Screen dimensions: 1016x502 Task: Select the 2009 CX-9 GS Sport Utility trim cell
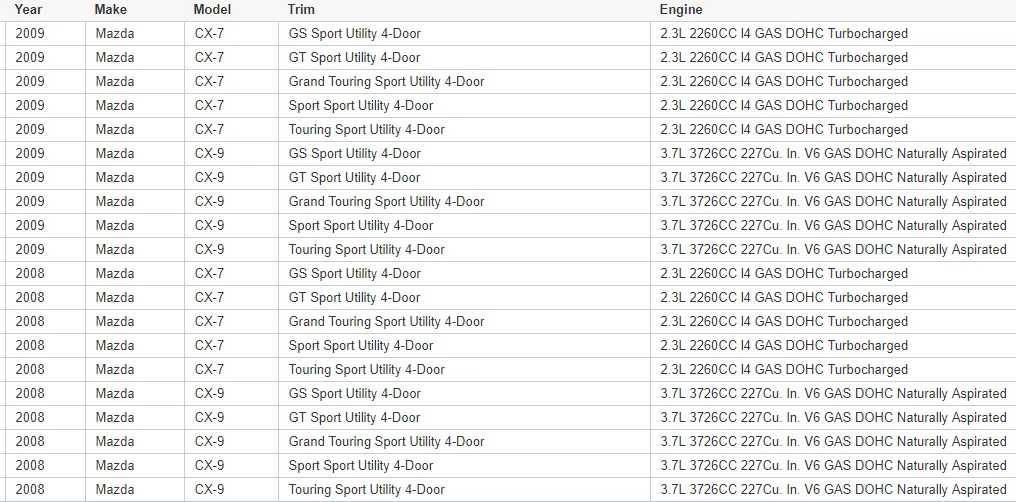click(x=465, y=154)
